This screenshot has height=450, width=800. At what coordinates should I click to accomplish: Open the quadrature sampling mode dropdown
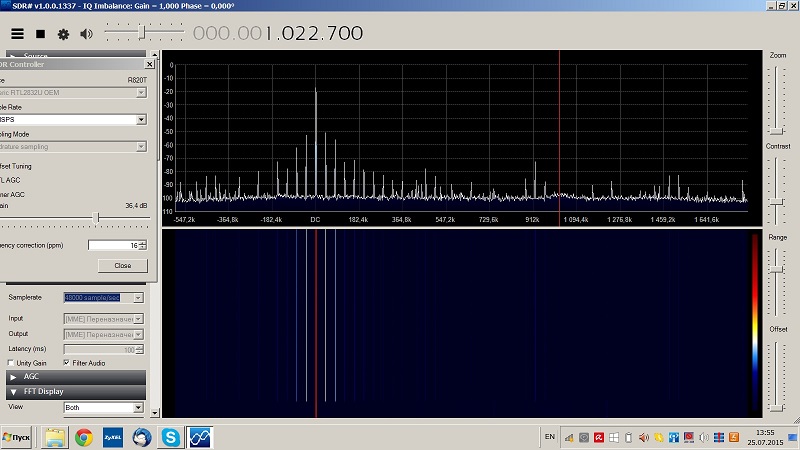pos(141,146)
